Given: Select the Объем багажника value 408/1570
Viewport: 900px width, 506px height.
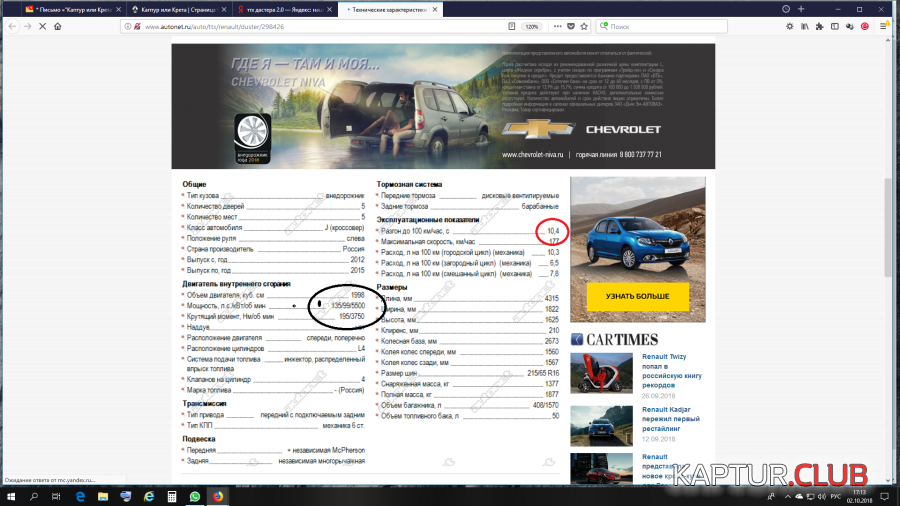Looking at the screenshot, I should click(x=546, y=405).
